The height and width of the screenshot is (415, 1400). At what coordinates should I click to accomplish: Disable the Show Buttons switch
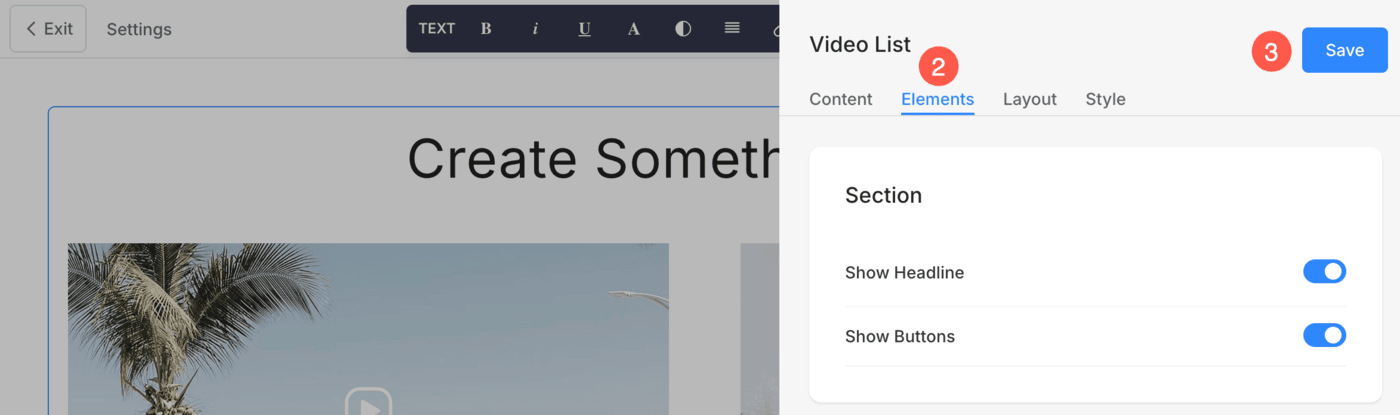click(1324, 335)
